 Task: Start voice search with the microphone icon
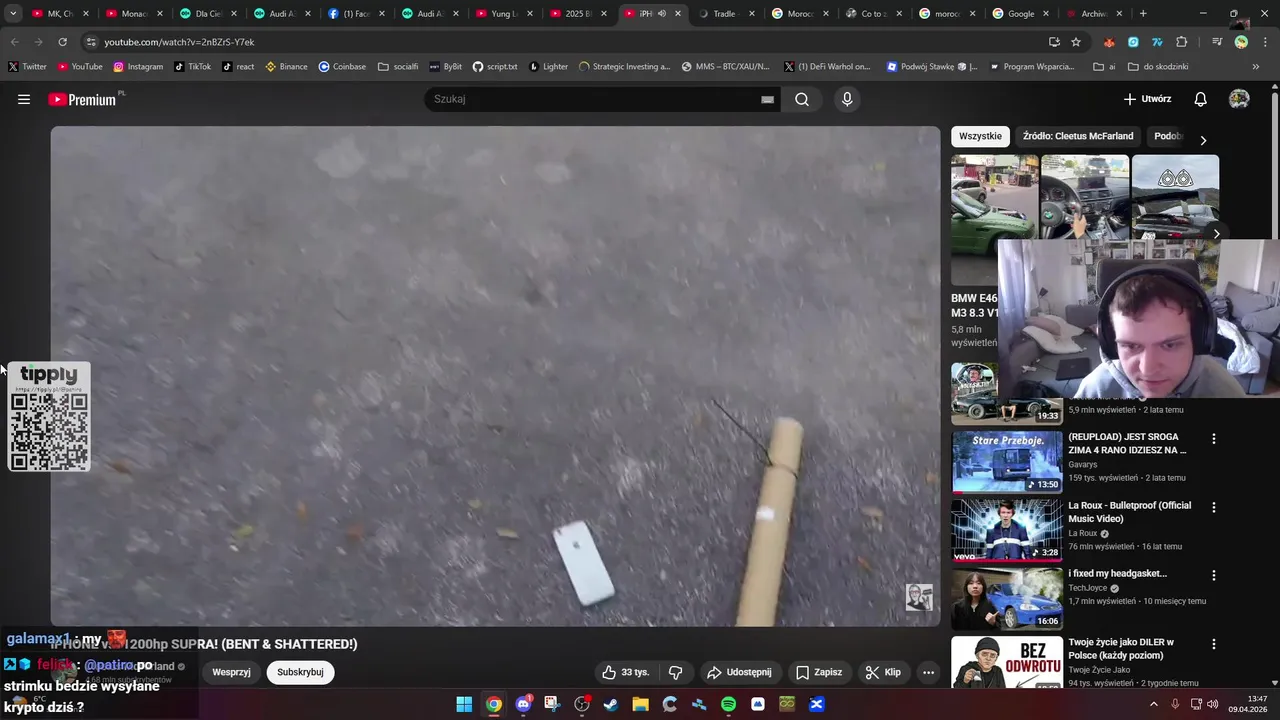pos(847,99)
